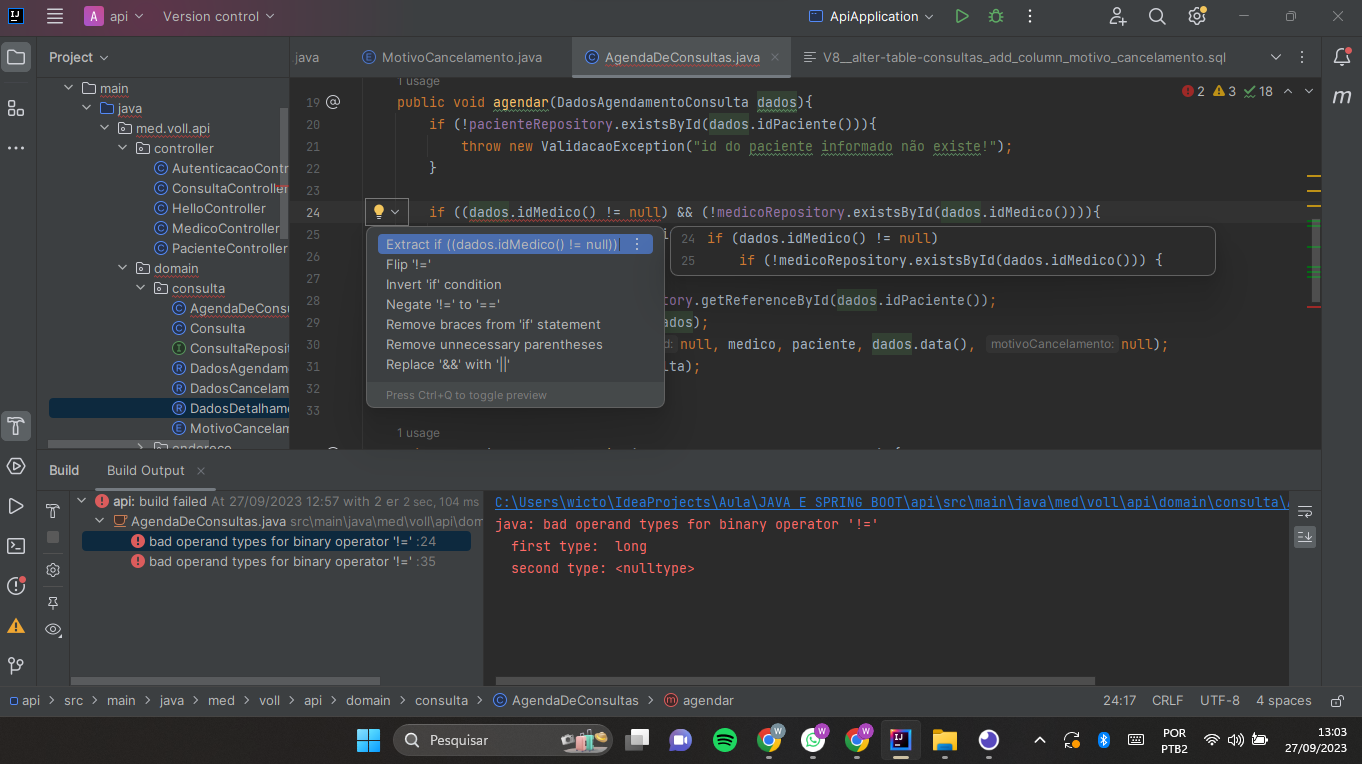This screenshot has height=764, width=1362.
Task: Open the Run tool window icon
Action: tap(16, 506)
